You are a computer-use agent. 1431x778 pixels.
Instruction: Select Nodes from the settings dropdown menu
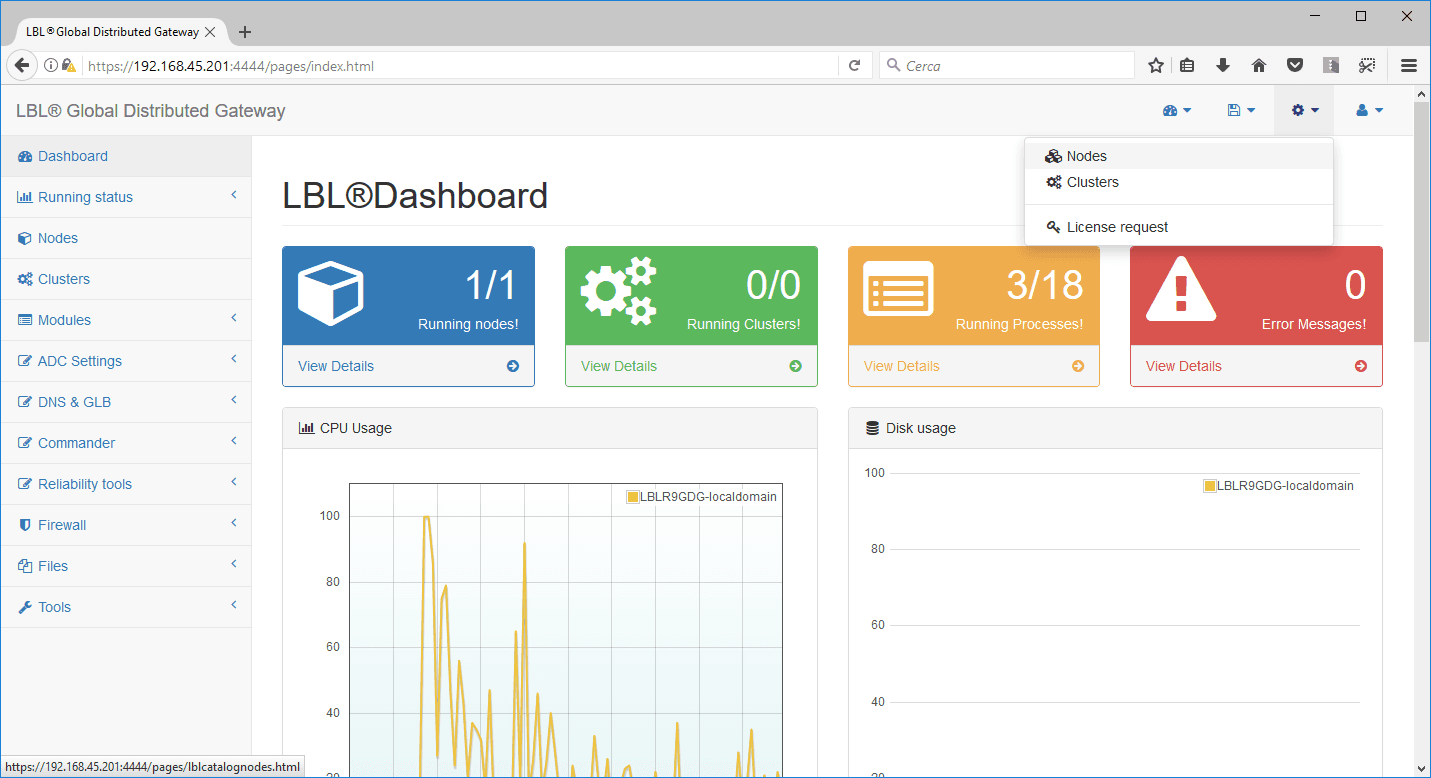pos(1086,156)
